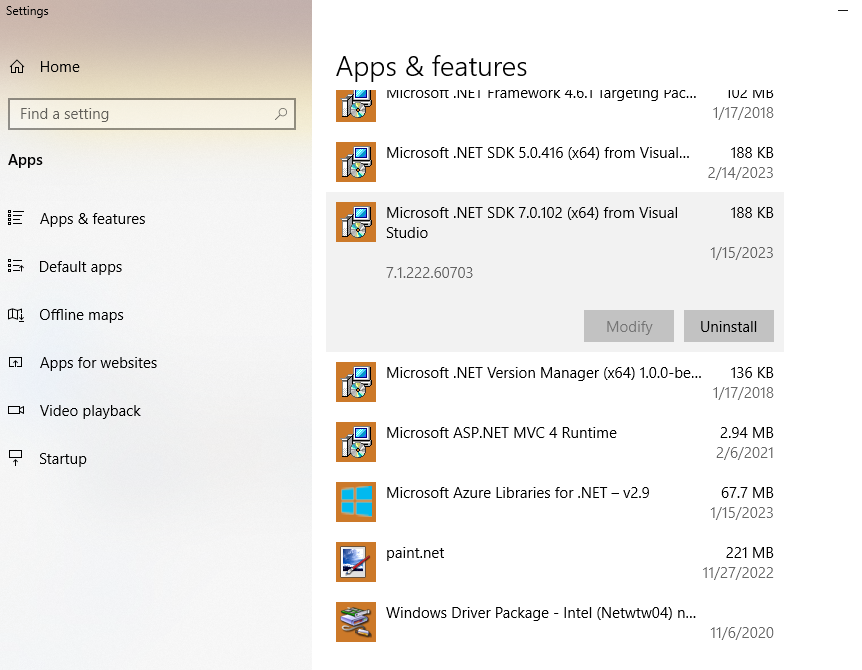Click the Microsoft .NET SDK 7.0.102 title
862x670 pixels.
(532, 223)
